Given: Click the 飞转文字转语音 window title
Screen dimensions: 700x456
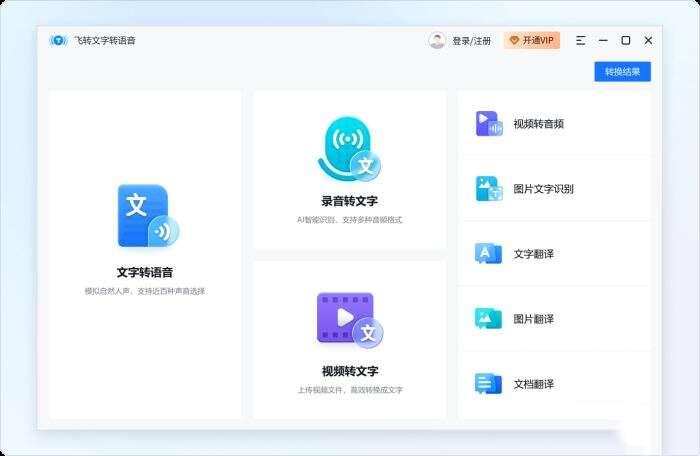Looking at the screenshot, I should pos(104,41).
